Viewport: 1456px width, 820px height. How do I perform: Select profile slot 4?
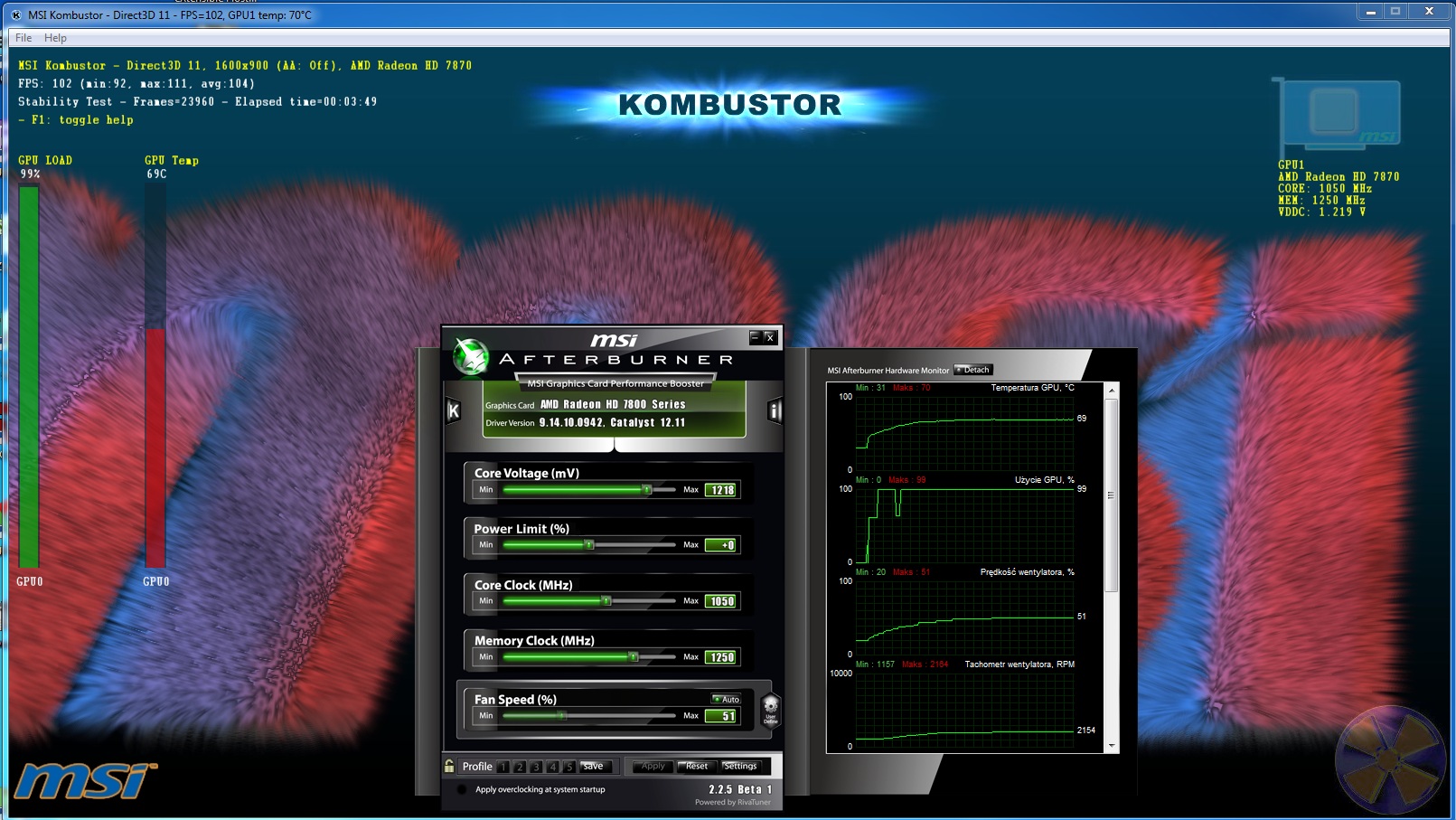pos(553,767)
